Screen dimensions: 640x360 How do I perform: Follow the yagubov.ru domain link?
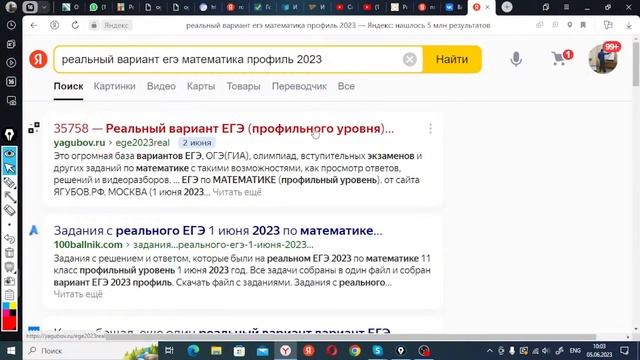(79, 142)
